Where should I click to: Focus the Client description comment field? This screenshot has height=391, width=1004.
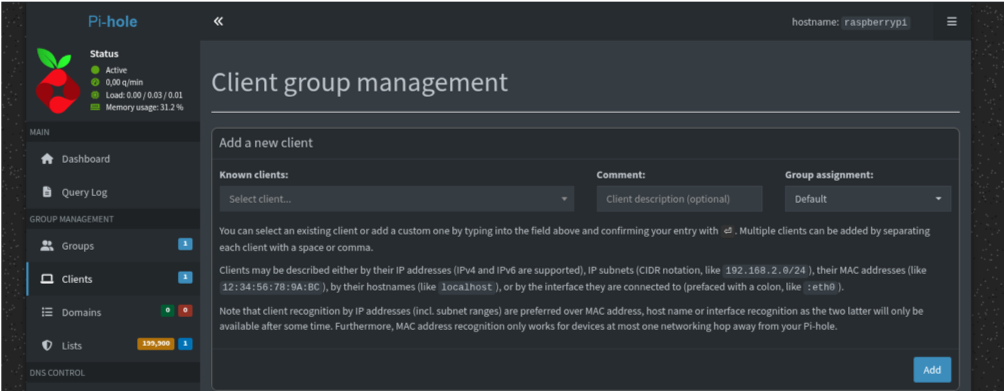click(x=679, y=199)
